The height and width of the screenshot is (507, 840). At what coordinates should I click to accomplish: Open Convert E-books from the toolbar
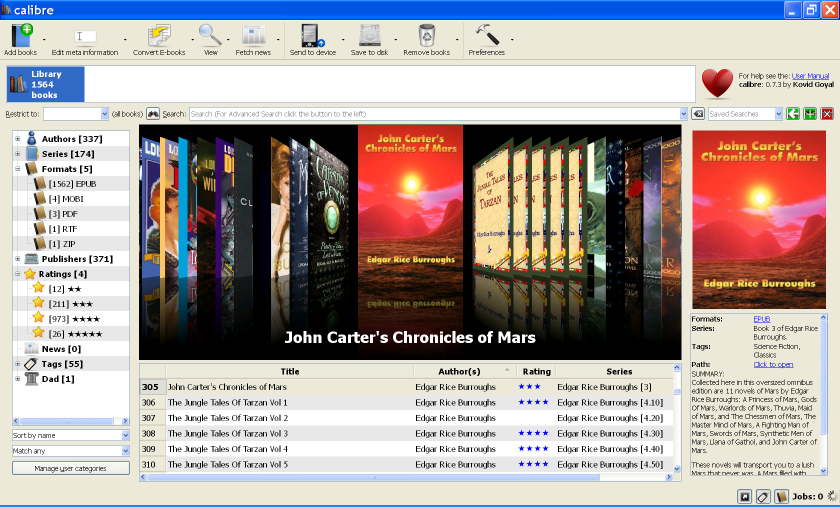[159, 35]
